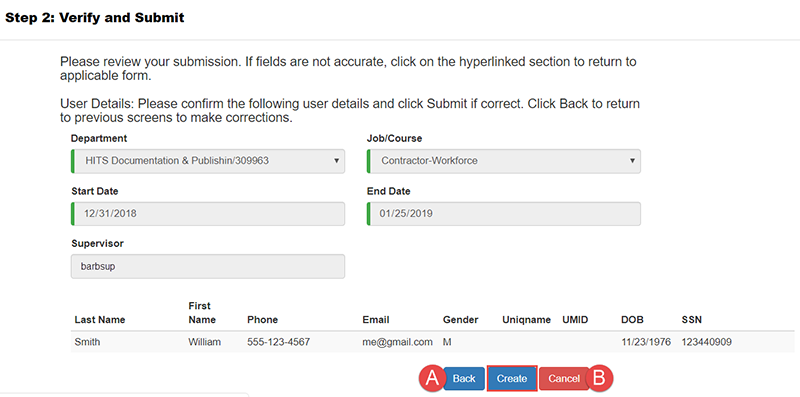This screenshot has width=800, height=397.
Task: Click the Phone column header
Action: pyautogui.click(x=263, y=320)
